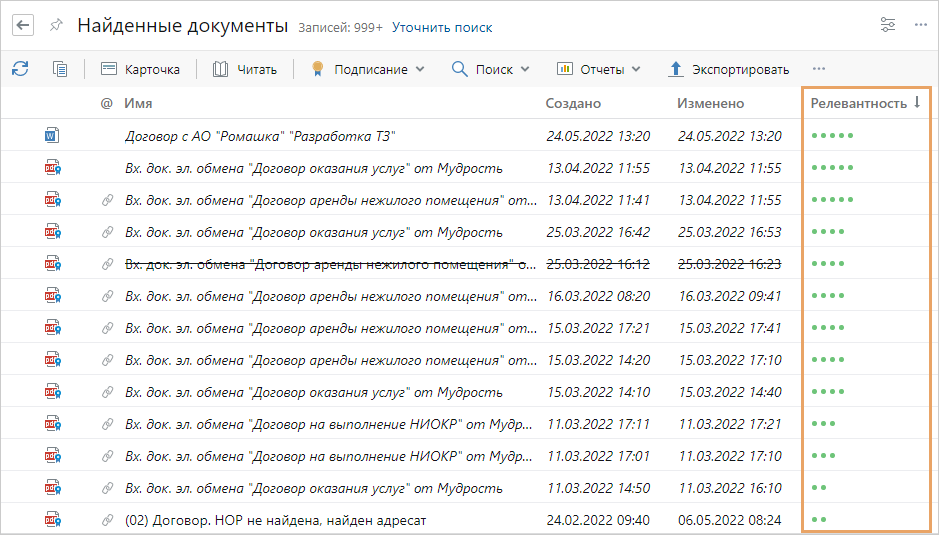Click the Экспортировать button
939x535 pixels.
[729, 69]
